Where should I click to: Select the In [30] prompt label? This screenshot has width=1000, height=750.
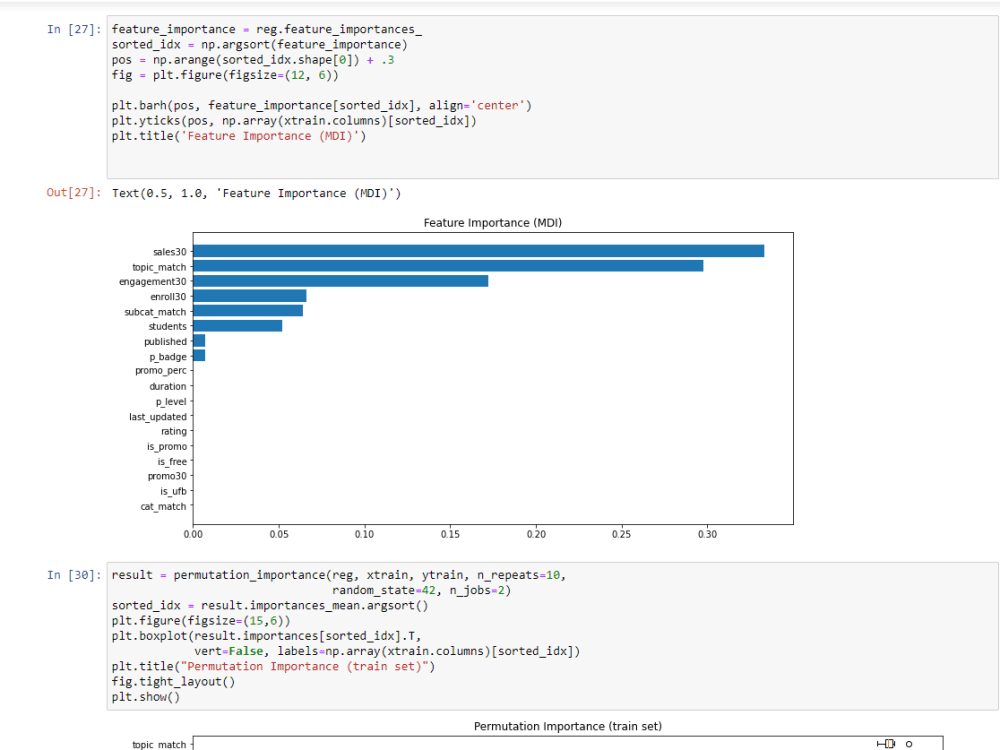click(x=74, y=575)
